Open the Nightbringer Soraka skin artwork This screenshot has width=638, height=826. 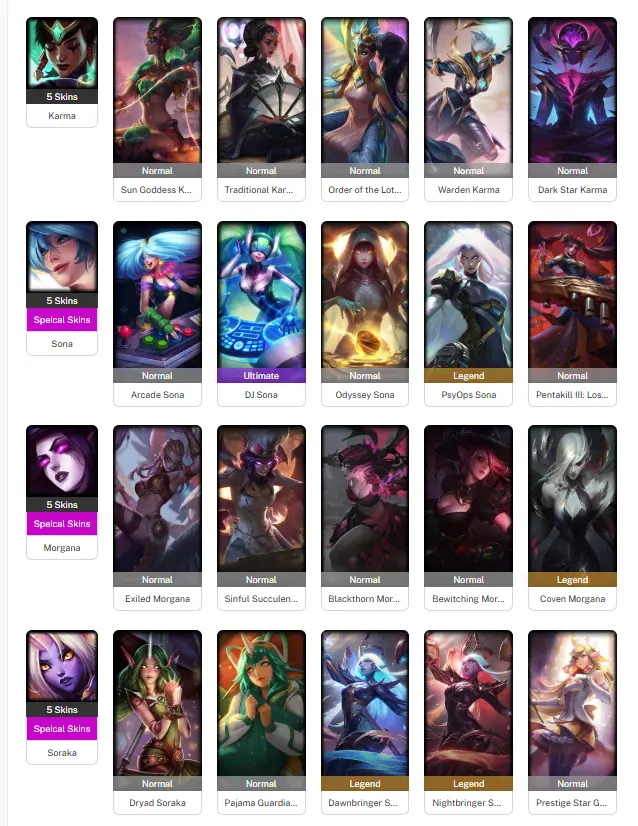(x=468, y=703)
